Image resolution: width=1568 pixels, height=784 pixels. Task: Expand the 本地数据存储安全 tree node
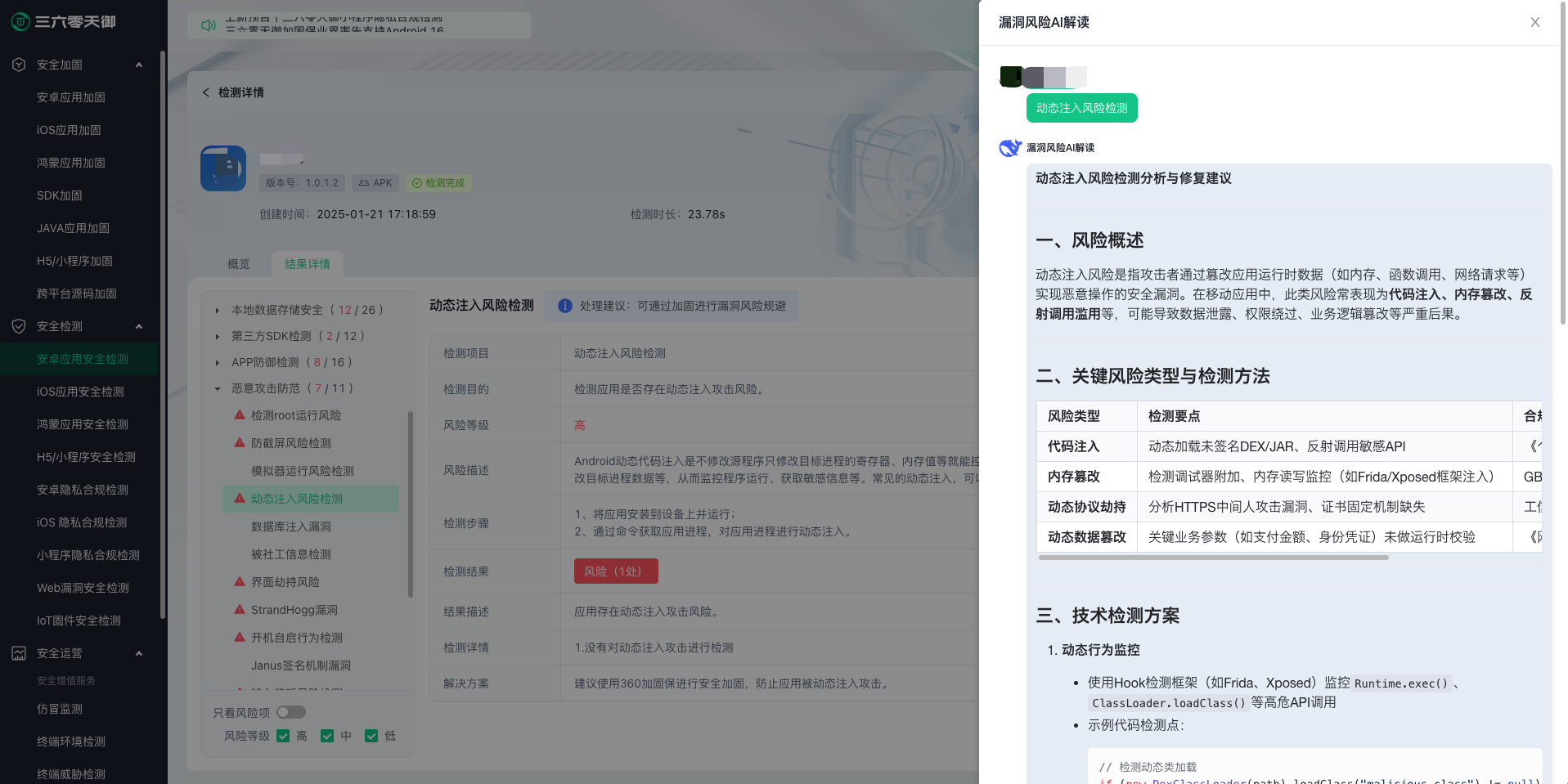(218, 310)
